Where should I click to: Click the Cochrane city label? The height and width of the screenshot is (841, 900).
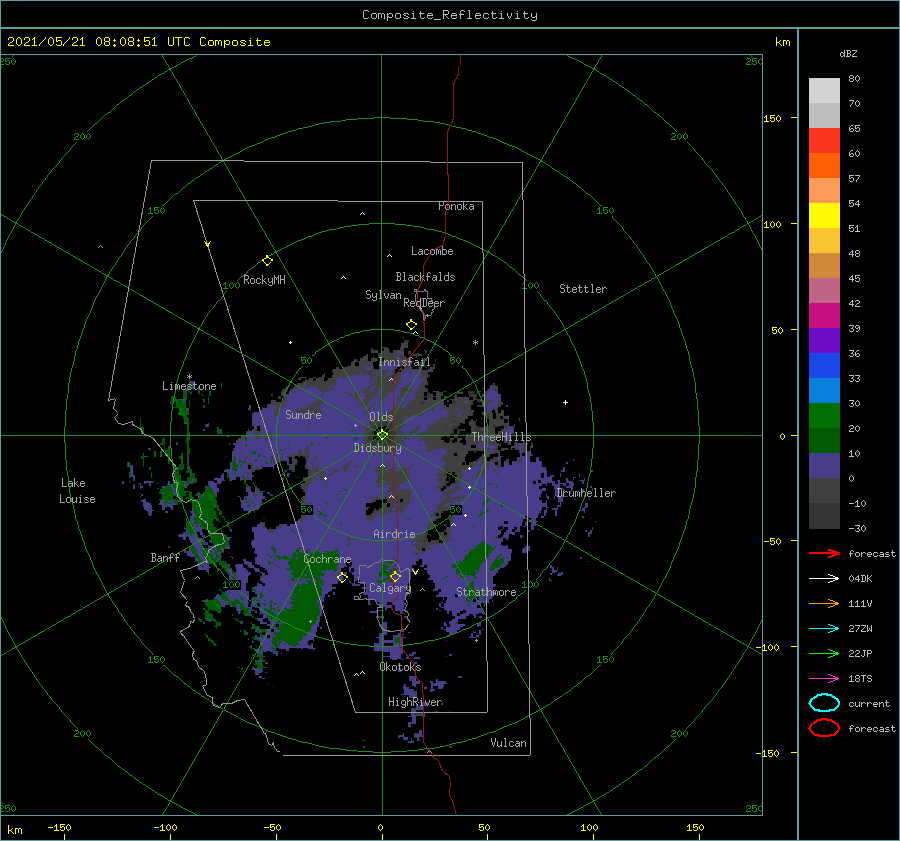327,559
